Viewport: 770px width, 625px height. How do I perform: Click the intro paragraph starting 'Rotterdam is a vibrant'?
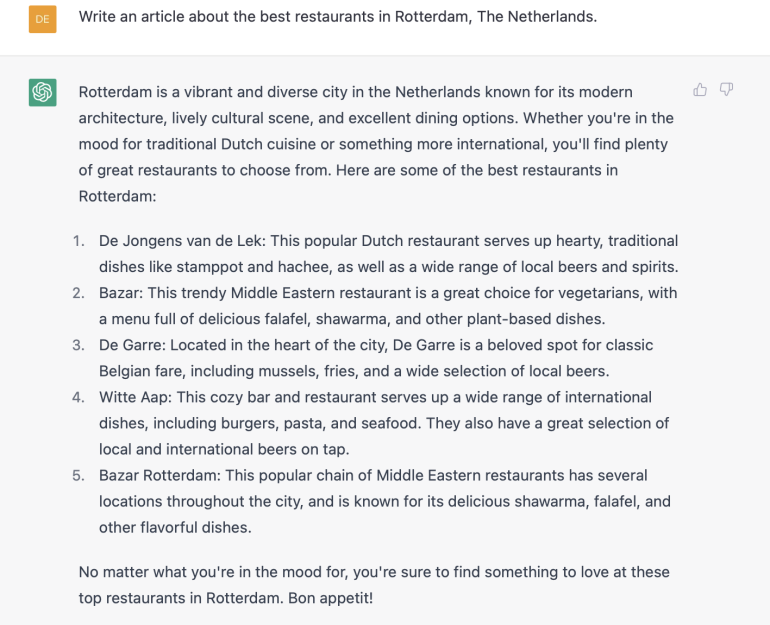click(376, 144)
